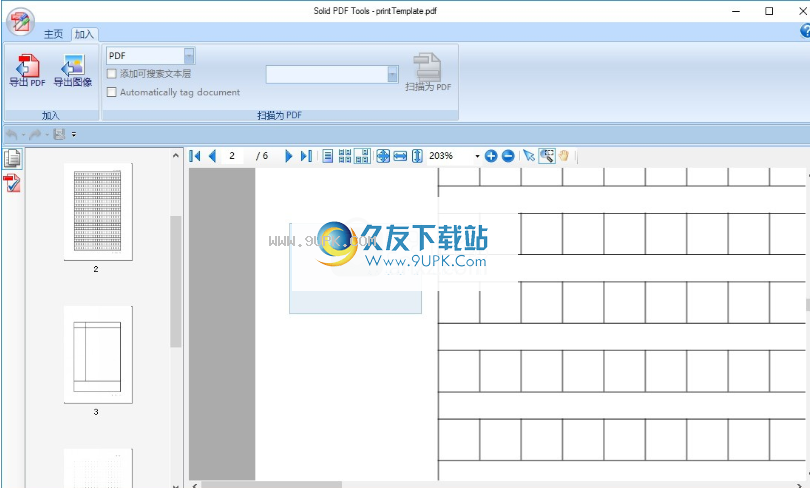This screenshot has width=810, height=488.
Task: Switch to the 加入 ribbon tab
Action: tap(84, 35)
